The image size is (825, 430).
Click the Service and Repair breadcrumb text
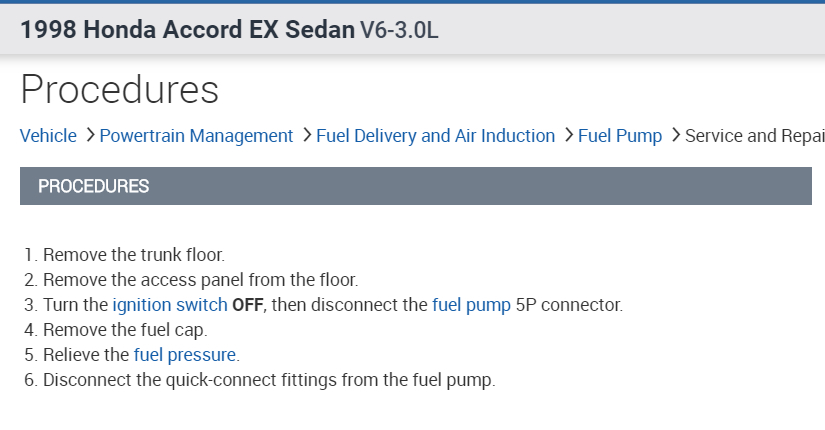point(754,136)
